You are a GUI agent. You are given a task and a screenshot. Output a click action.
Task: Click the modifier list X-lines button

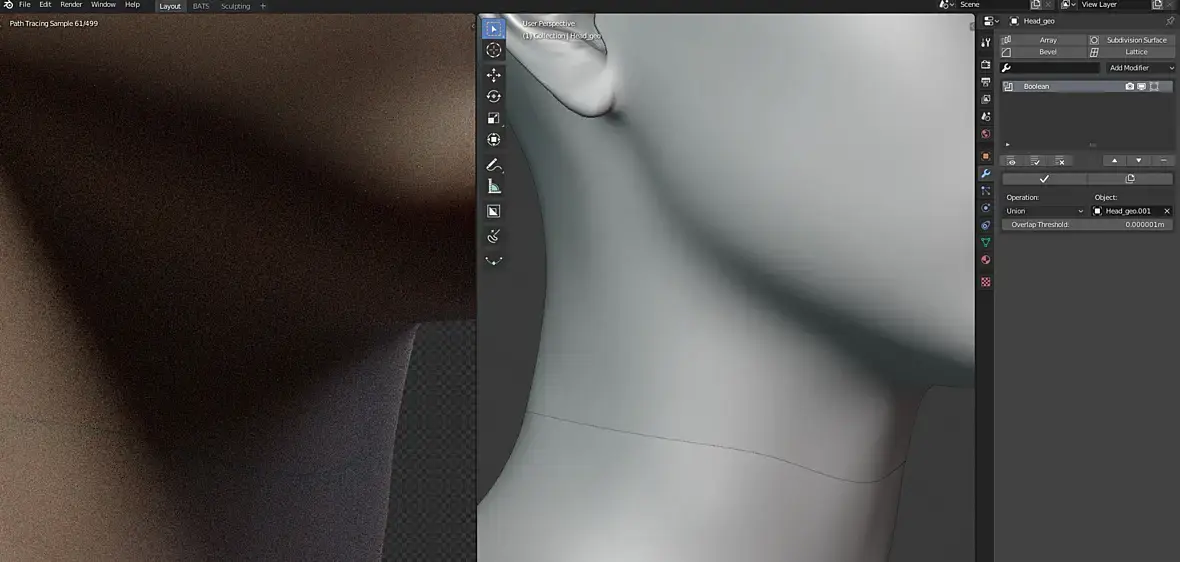(x=1060, y=161)
